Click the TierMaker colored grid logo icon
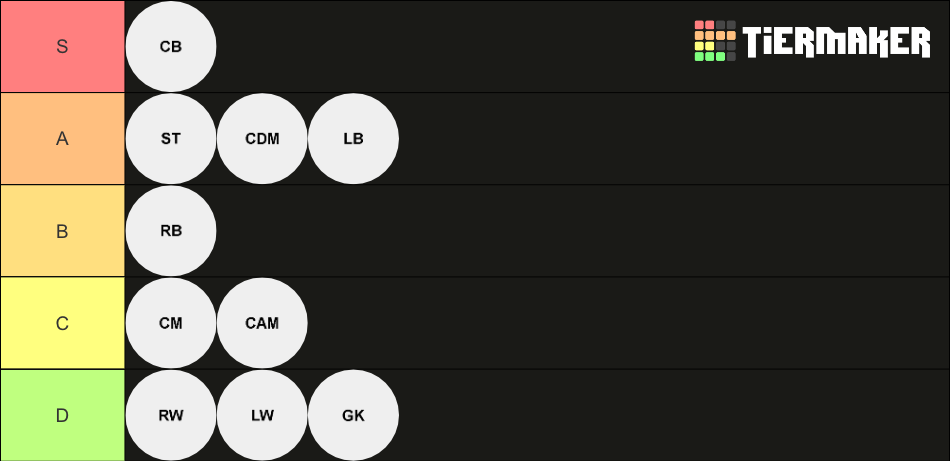 [x=715, y=41]
